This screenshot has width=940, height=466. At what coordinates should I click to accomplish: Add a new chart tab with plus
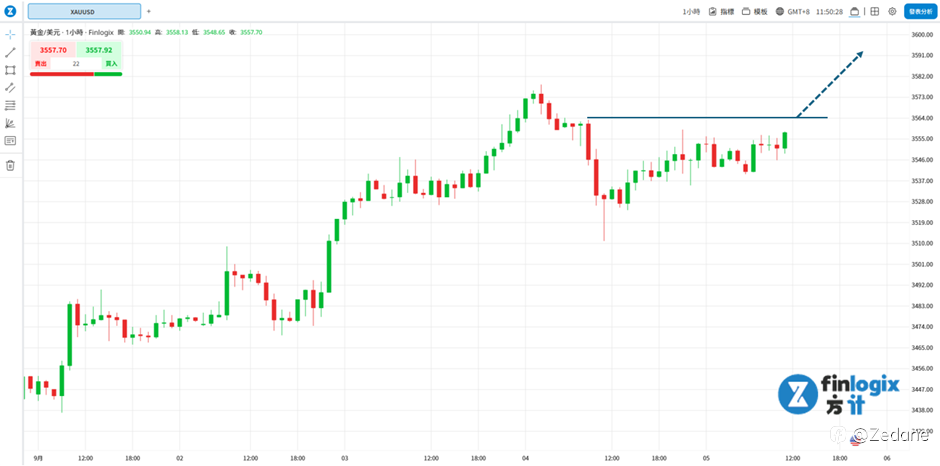(x=149, y=11)
